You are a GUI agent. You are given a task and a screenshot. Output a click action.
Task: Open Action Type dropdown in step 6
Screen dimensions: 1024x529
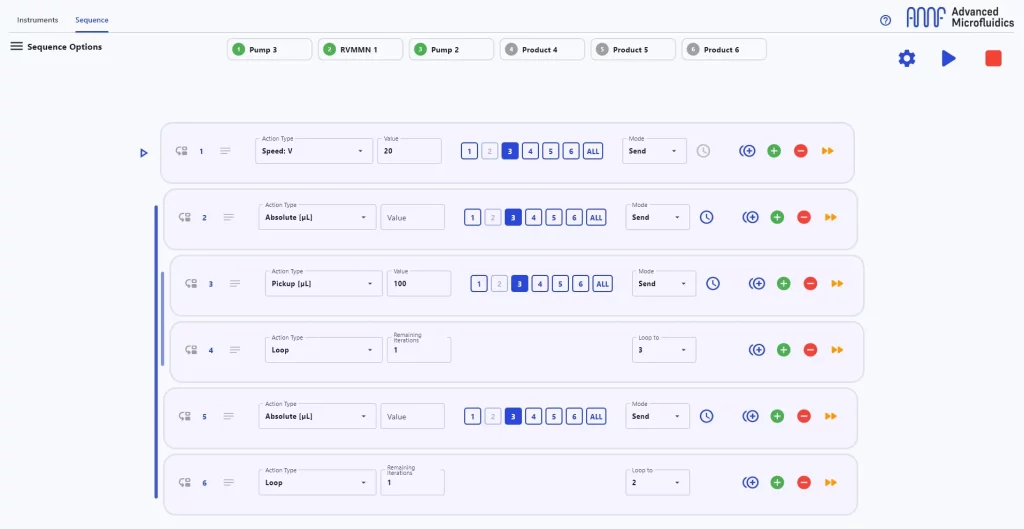tap(317, 483)
